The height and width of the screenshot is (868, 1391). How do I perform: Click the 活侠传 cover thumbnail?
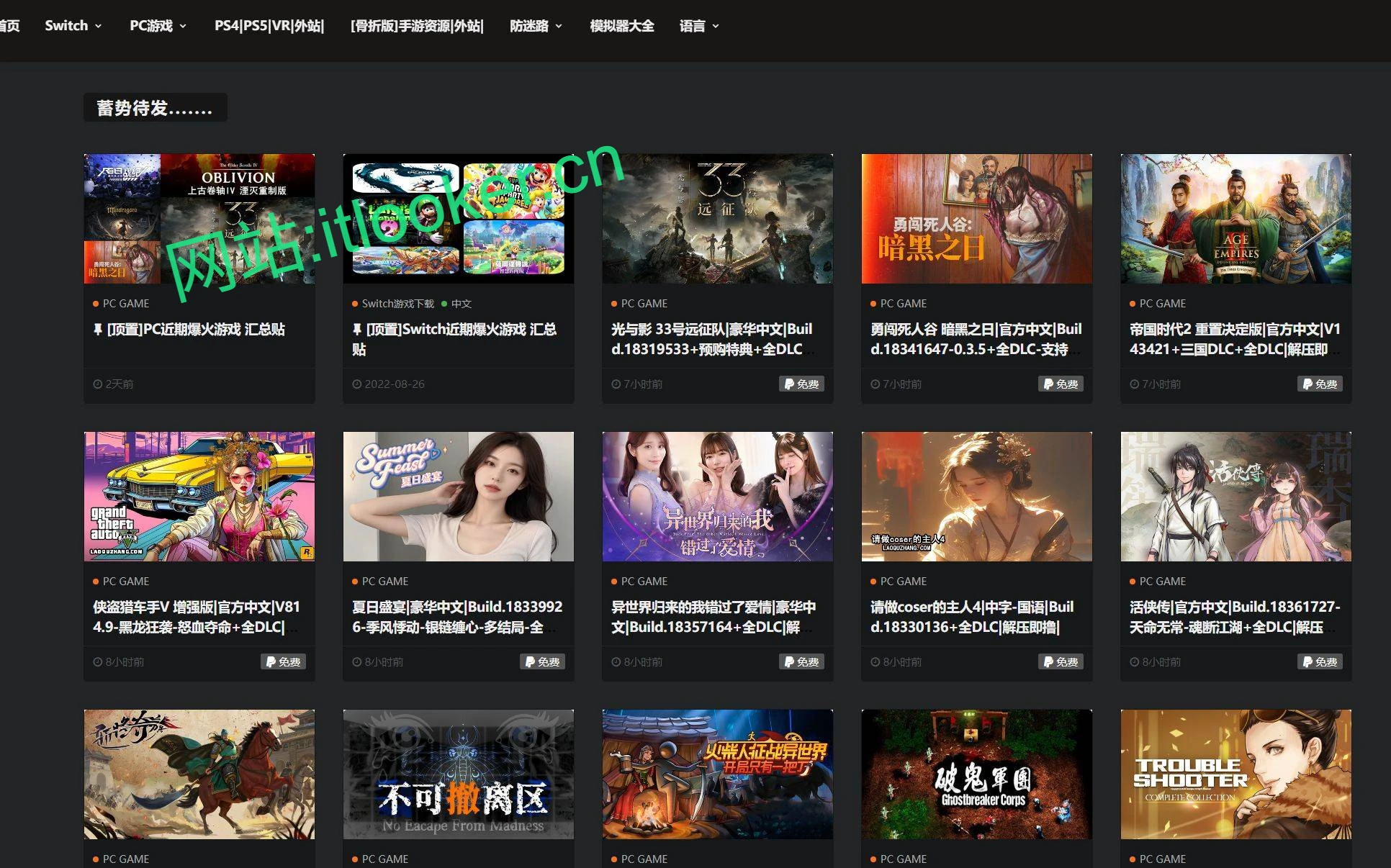tap(1236, 497)
